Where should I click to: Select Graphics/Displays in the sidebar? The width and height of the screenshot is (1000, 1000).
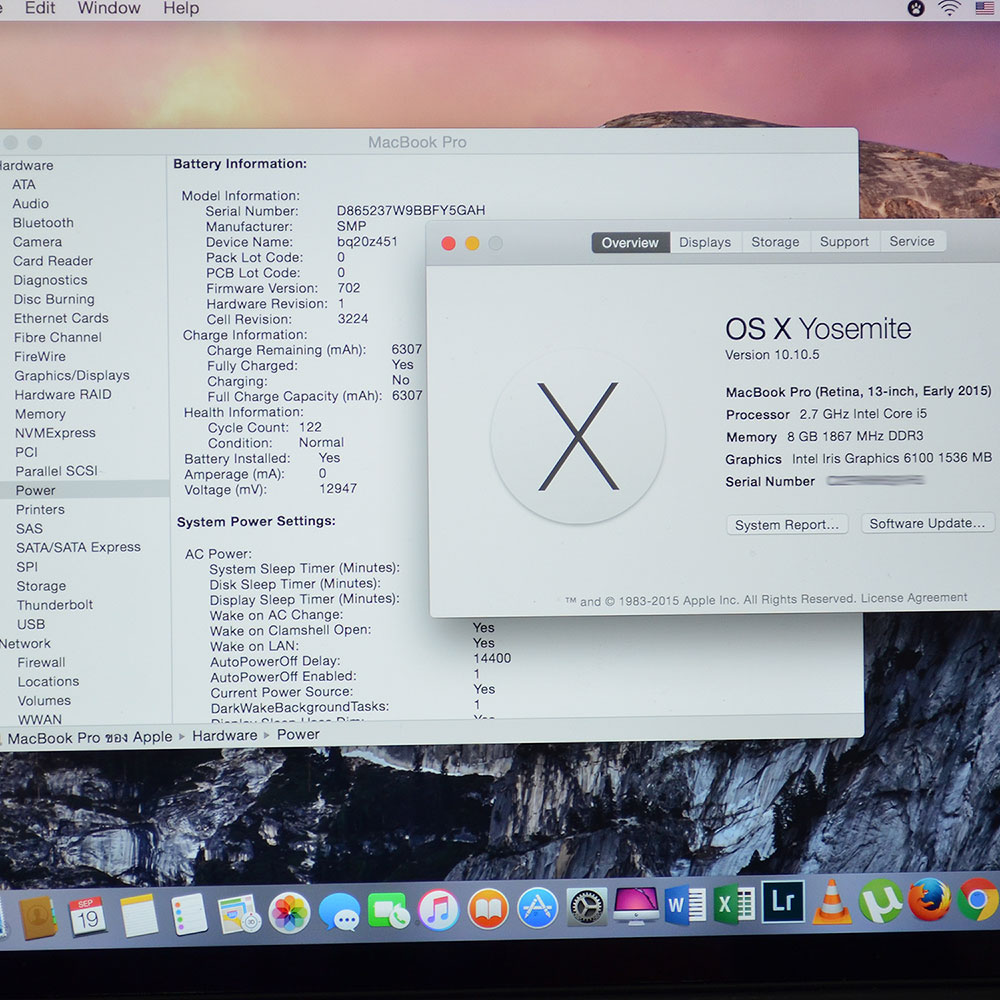[x=72, y=375]
